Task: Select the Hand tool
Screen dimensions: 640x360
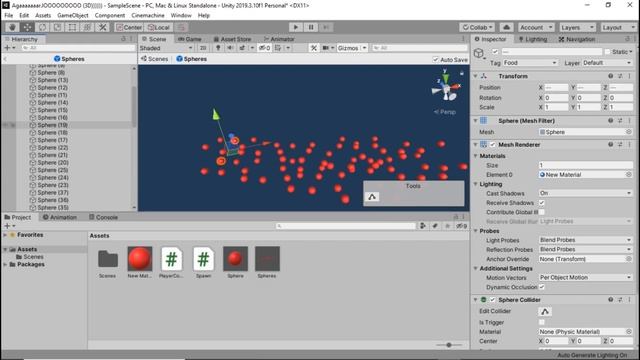Action: 12,27
